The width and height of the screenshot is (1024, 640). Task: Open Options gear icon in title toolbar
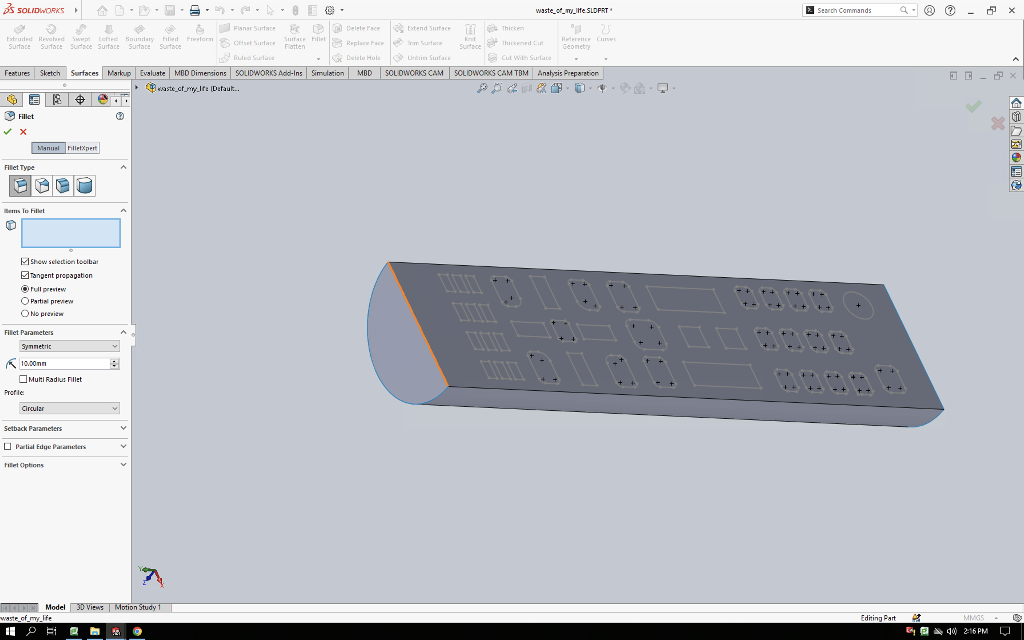click(330, 10)
